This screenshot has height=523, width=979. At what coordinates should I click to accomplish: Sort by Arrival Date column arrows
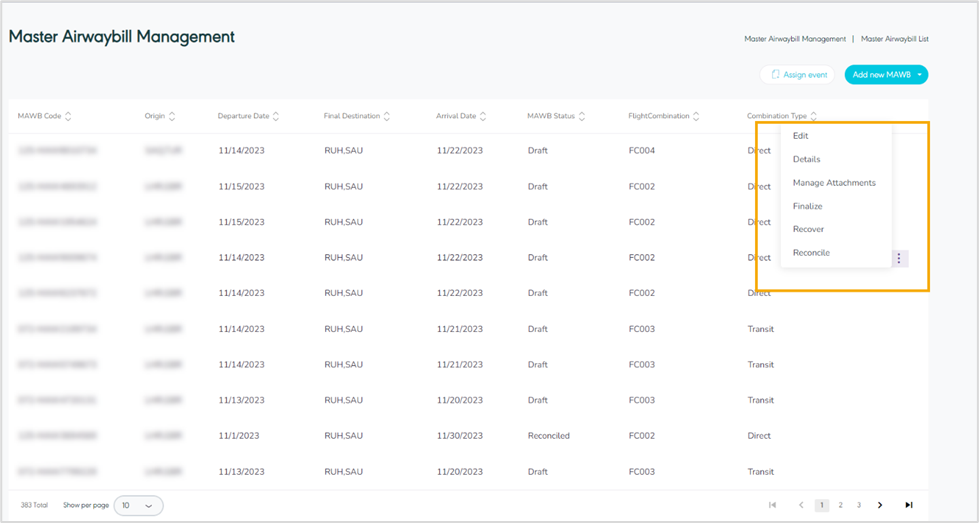point(483,117)
